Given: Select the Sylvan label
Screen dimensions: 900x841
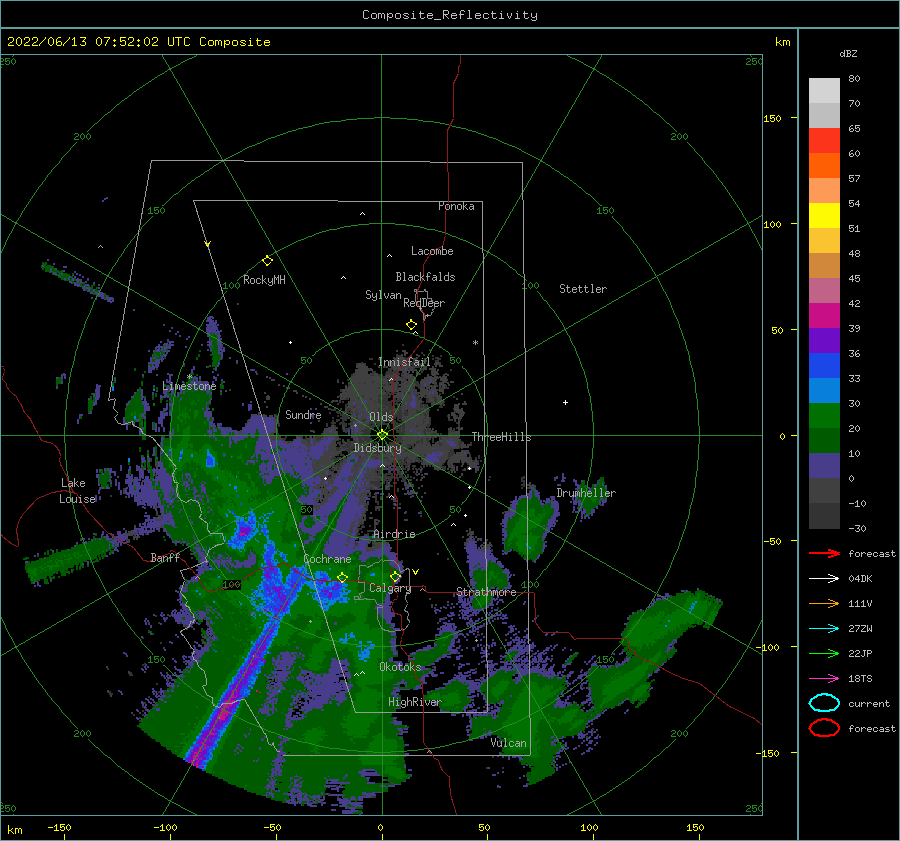Looking at the screenshot, I should click(383, 295).
